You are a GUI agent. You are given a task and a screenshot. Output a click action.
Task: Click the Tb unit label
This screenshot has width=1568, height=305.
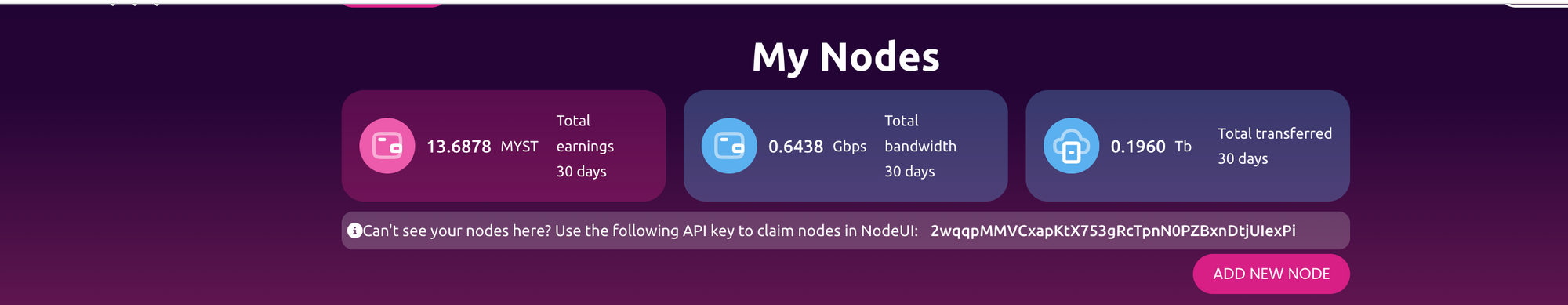1183,147
